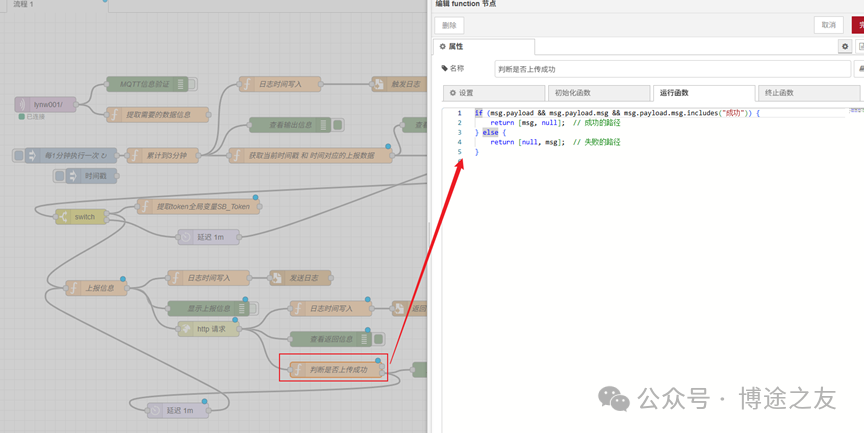
Task: Select the 累计到3分钟 function node
Action: click(x=163, y=155)
